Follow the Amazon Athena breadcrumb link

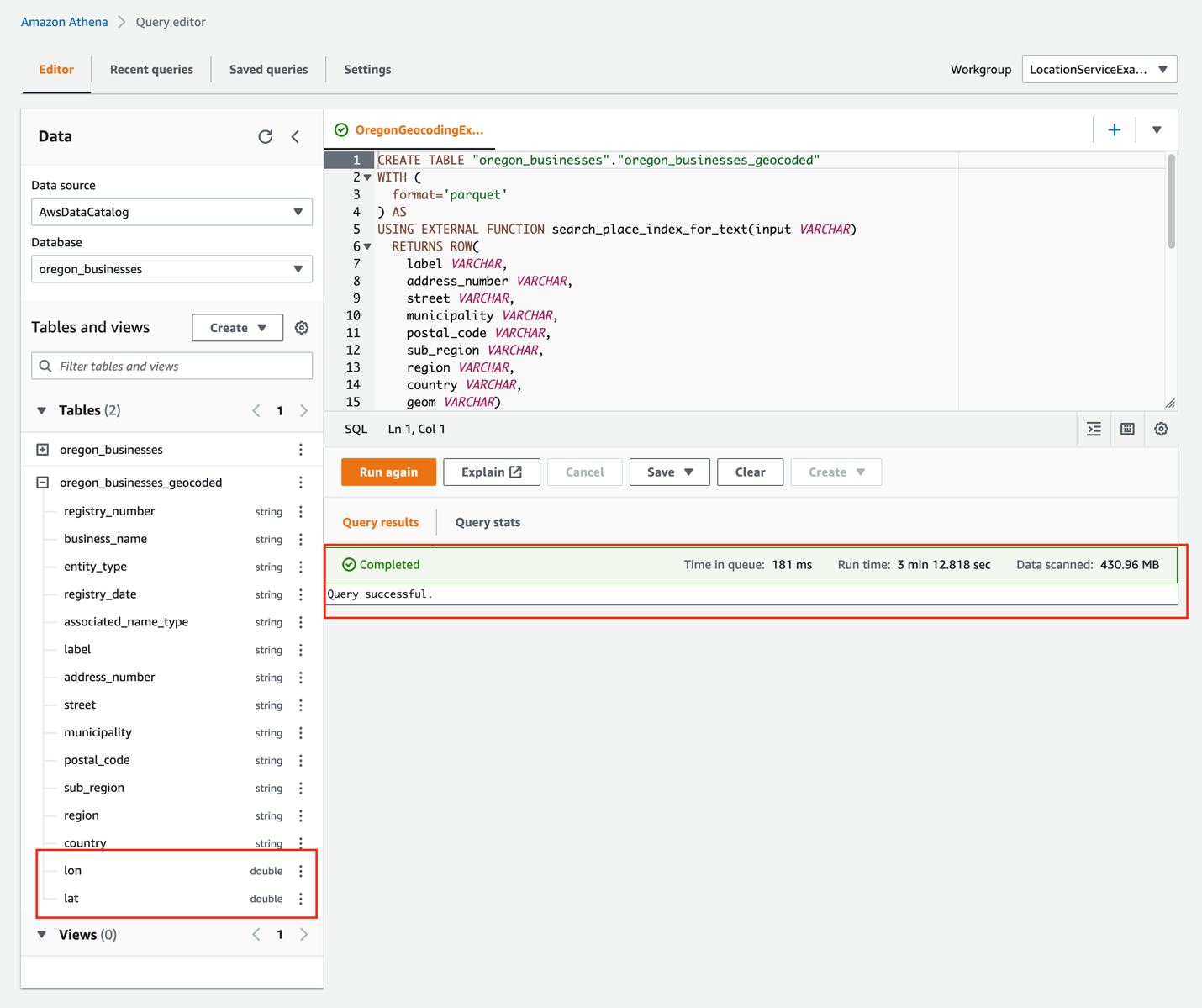point(64,21)
